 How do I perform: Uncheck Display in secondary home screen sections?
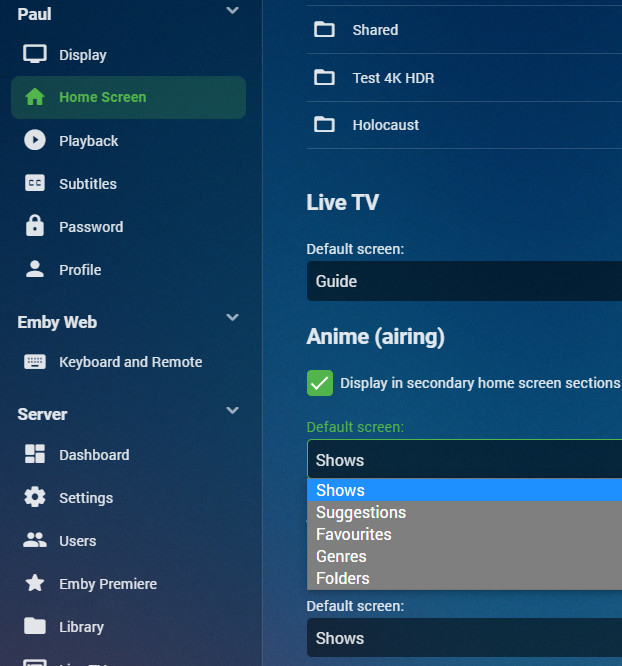click(x=320, y=383)
